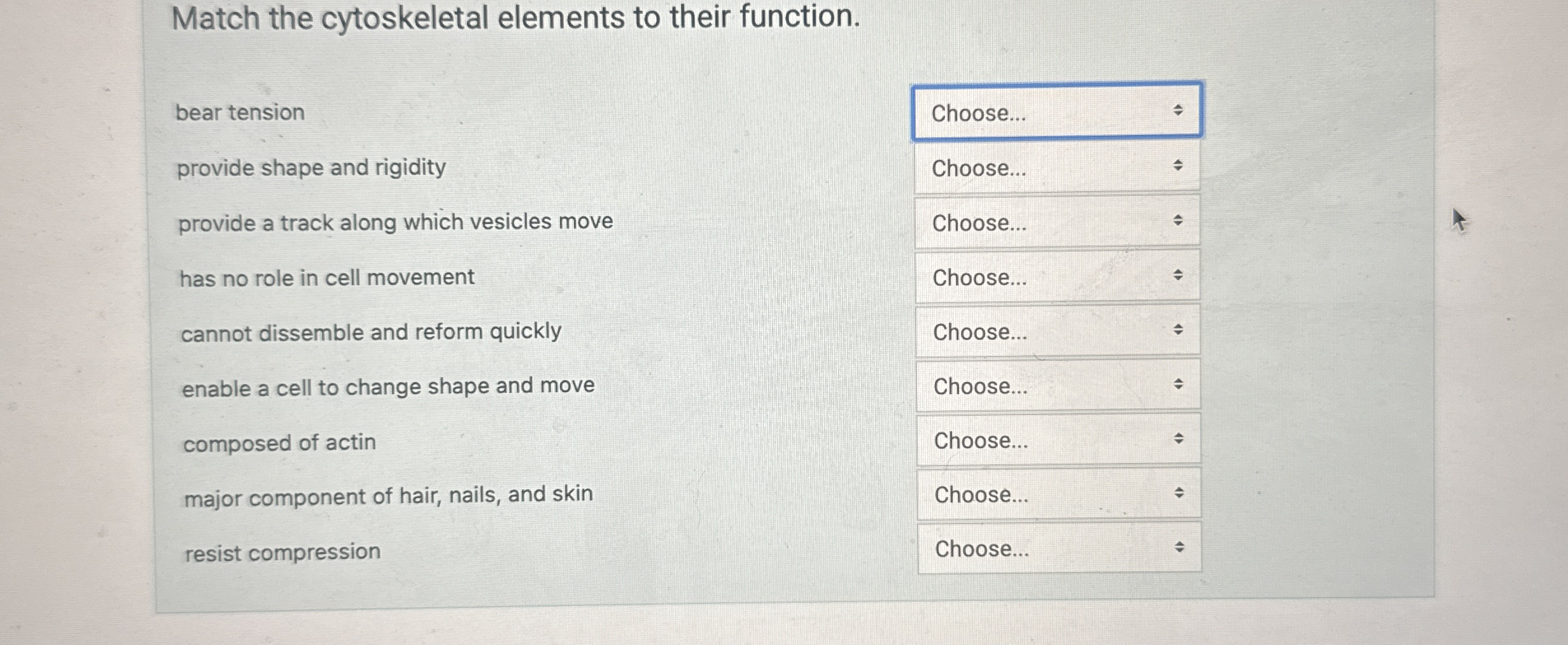Viewport: 1568px width, 645px height.
Task: Open the has no role in cell movement dropdown
Action: [x=1056, y=276]
